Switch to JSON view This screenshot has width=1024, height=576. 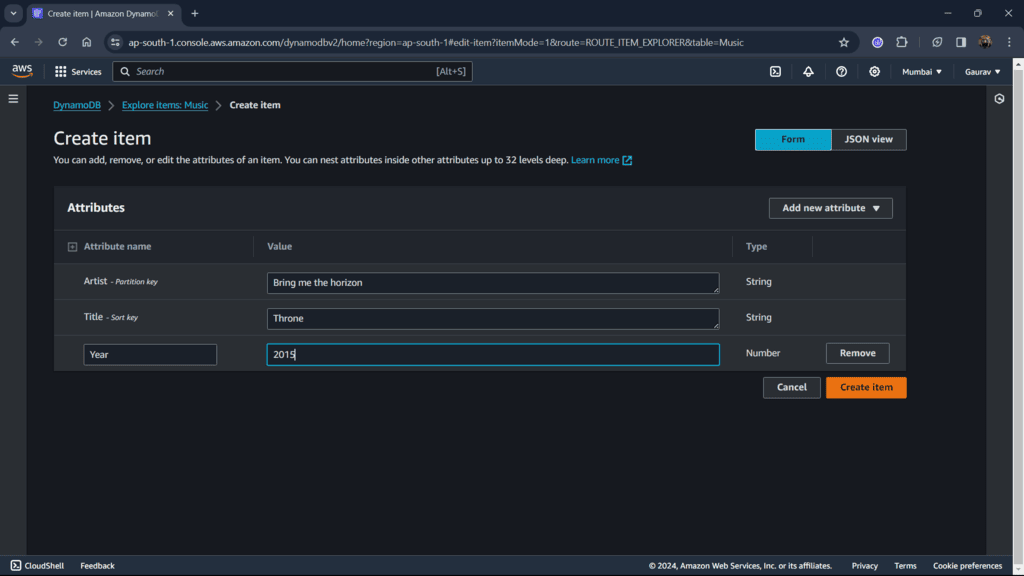click(869, 139)
